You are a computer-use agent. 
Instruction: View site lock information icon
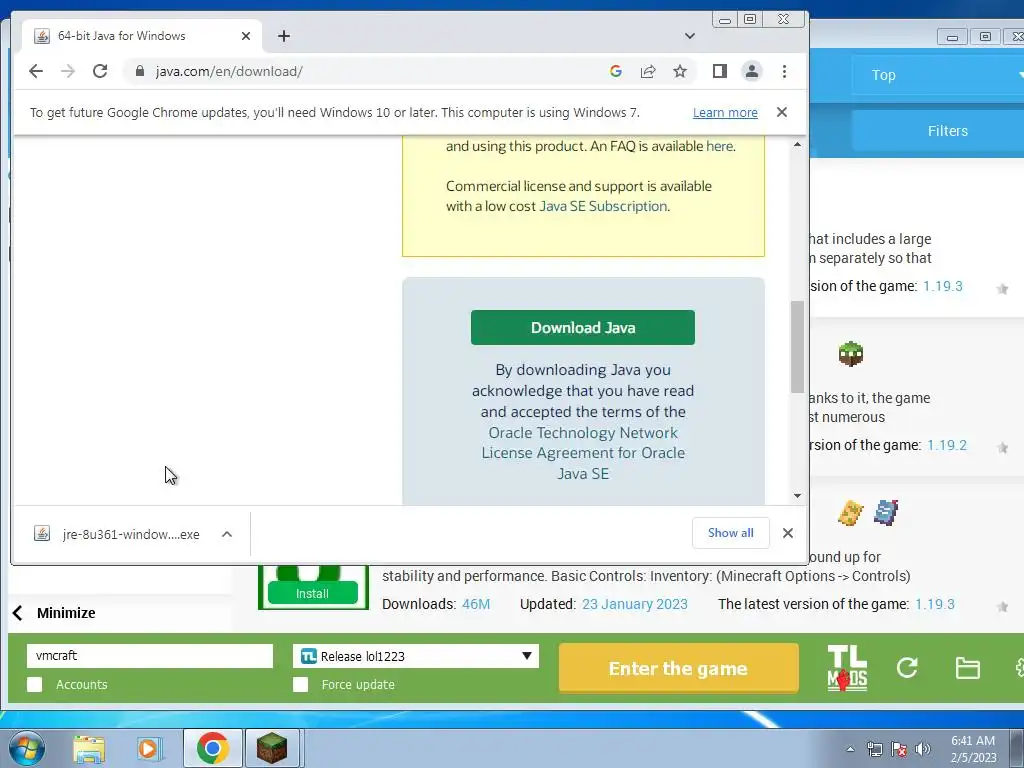[139, 71]
